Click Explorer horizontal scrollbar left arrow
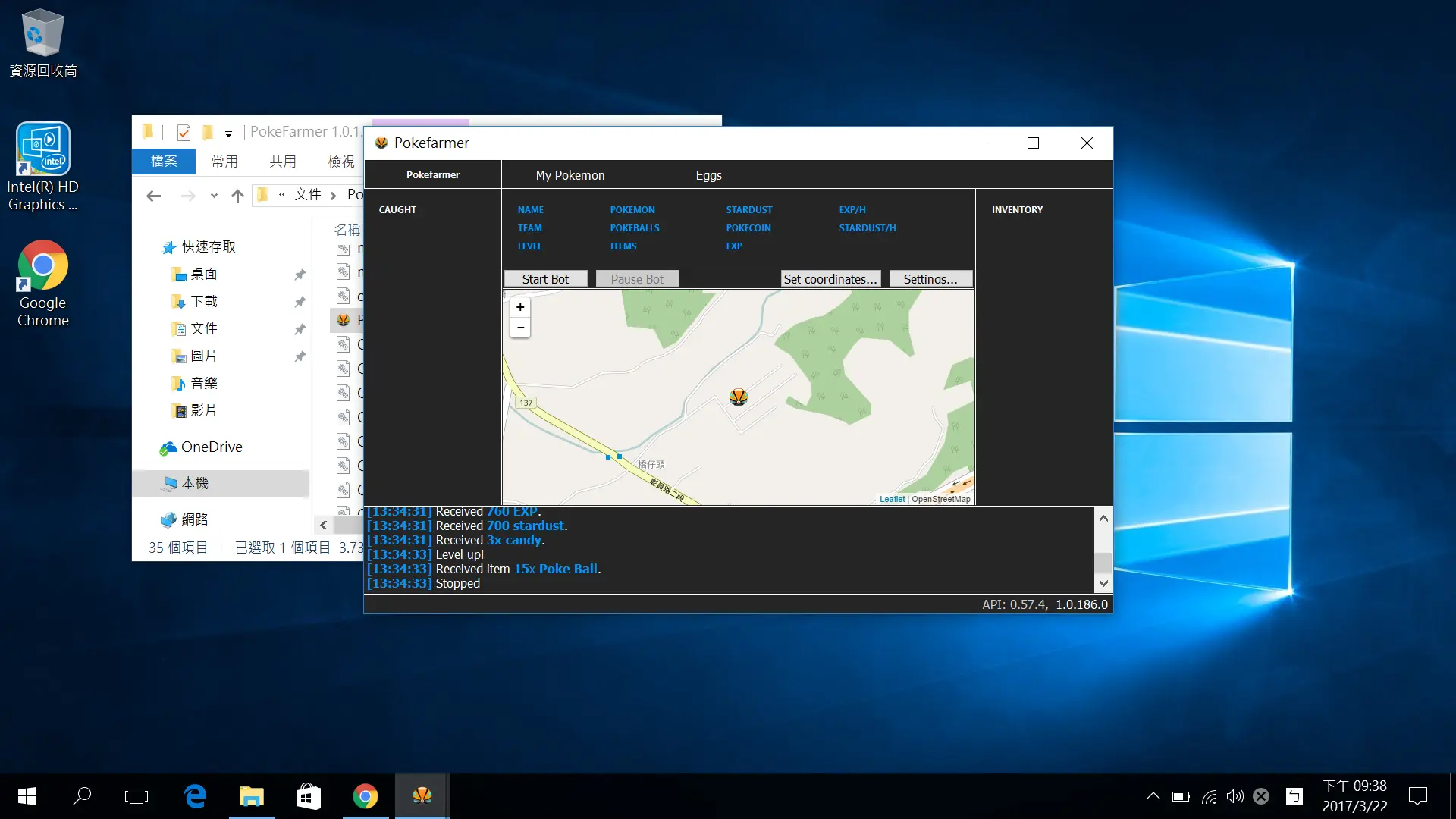 [x=324, y=525]
